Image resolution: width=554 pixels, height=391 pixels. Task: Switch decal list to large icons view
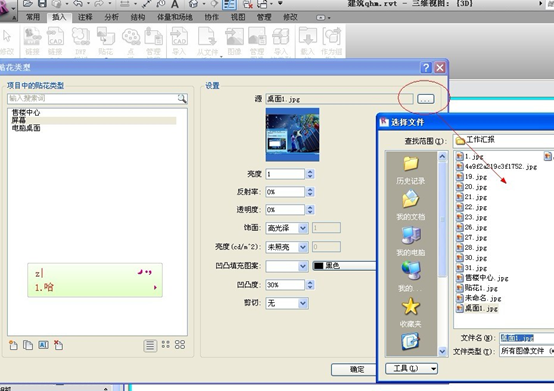pyautogui.click(x=180, y=345)
